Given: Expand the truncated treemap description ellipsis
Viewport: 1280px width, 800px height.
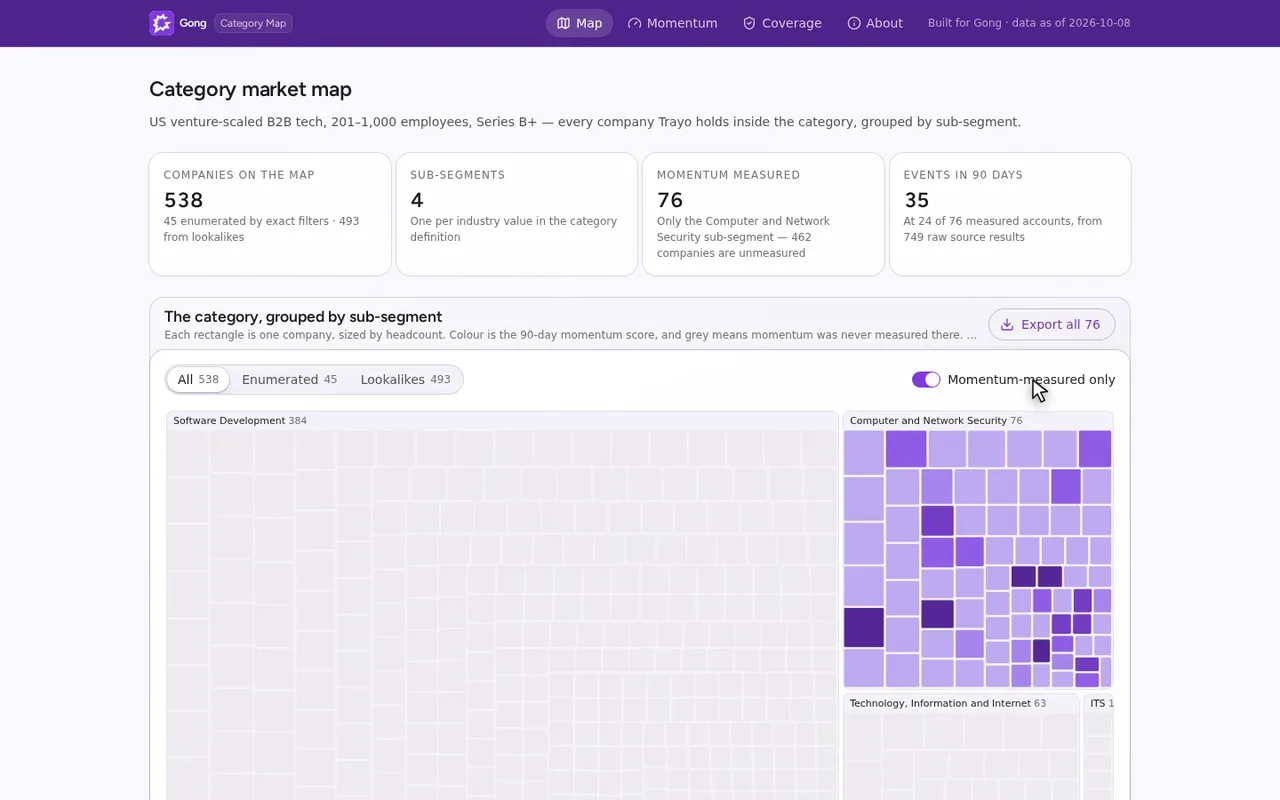Looking at the screenshot, I should click(x=972, y=335).
